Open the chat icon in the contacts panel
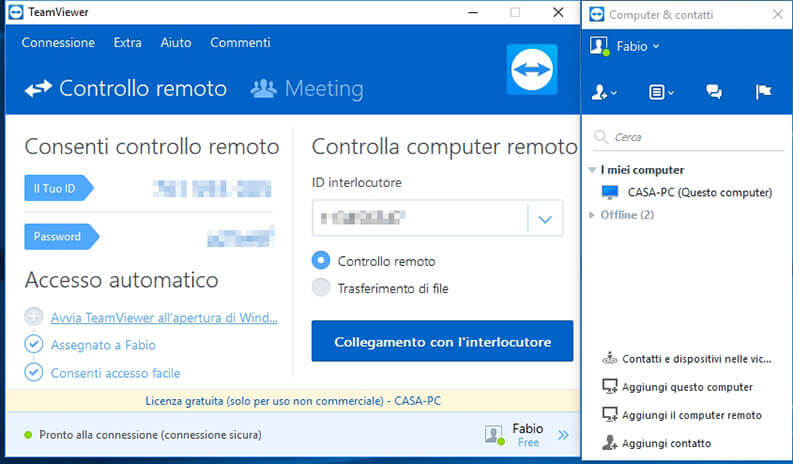The image size is (793, 464). [714, 92]
